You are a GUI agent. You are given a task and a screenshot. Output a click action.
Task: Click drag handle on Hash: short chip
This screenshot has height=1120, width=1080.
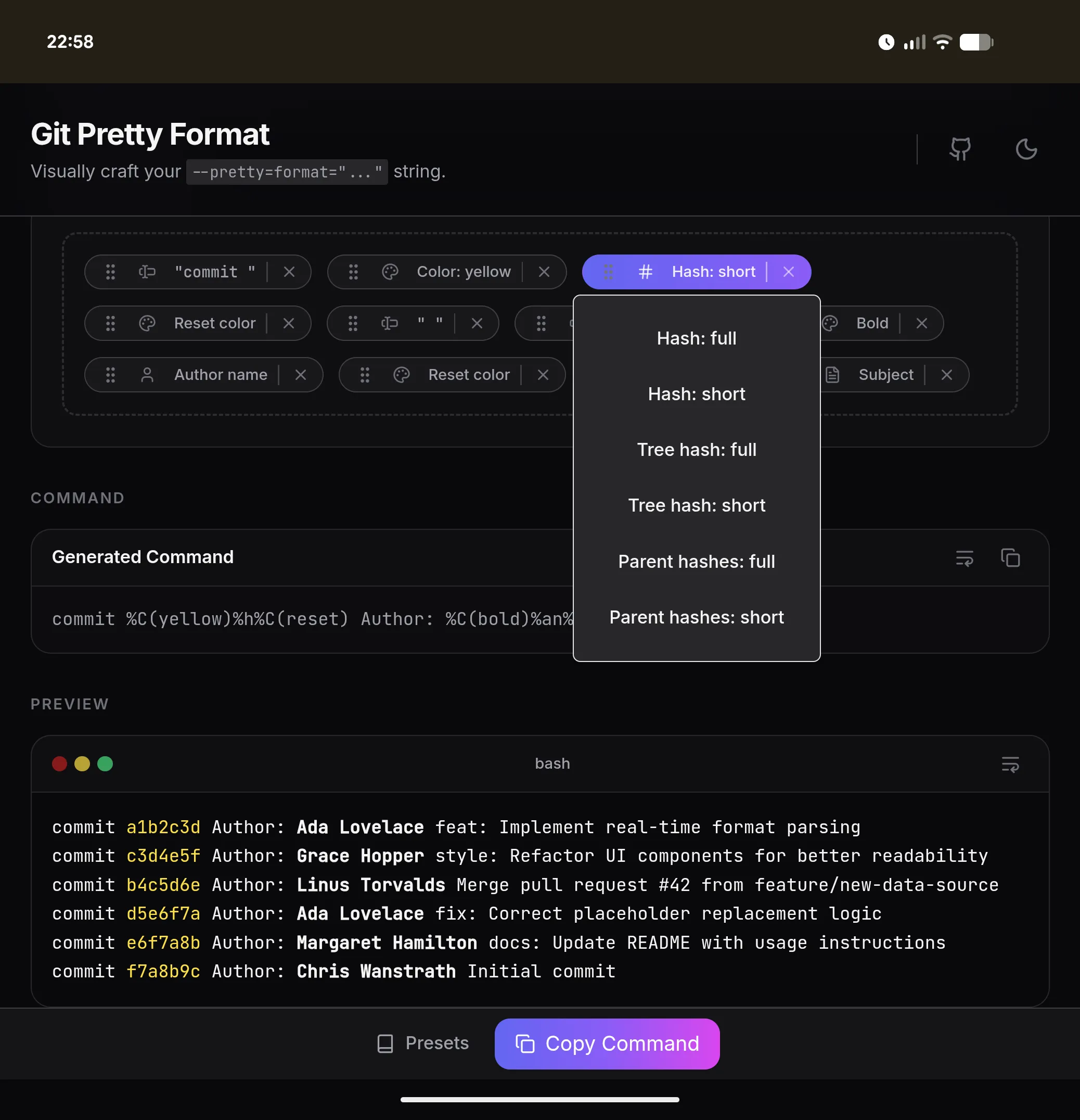(x=608, y=272)
